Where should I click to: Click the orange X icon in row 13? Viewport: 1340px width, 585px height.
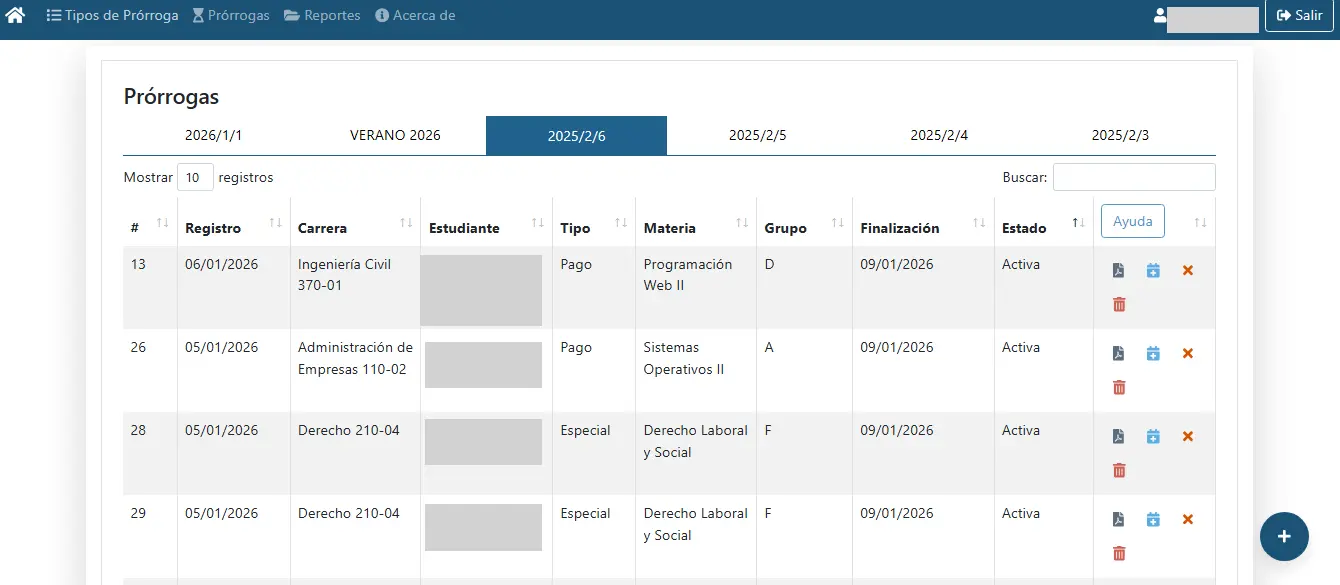pyautogui.click(x=1188, y=271)
